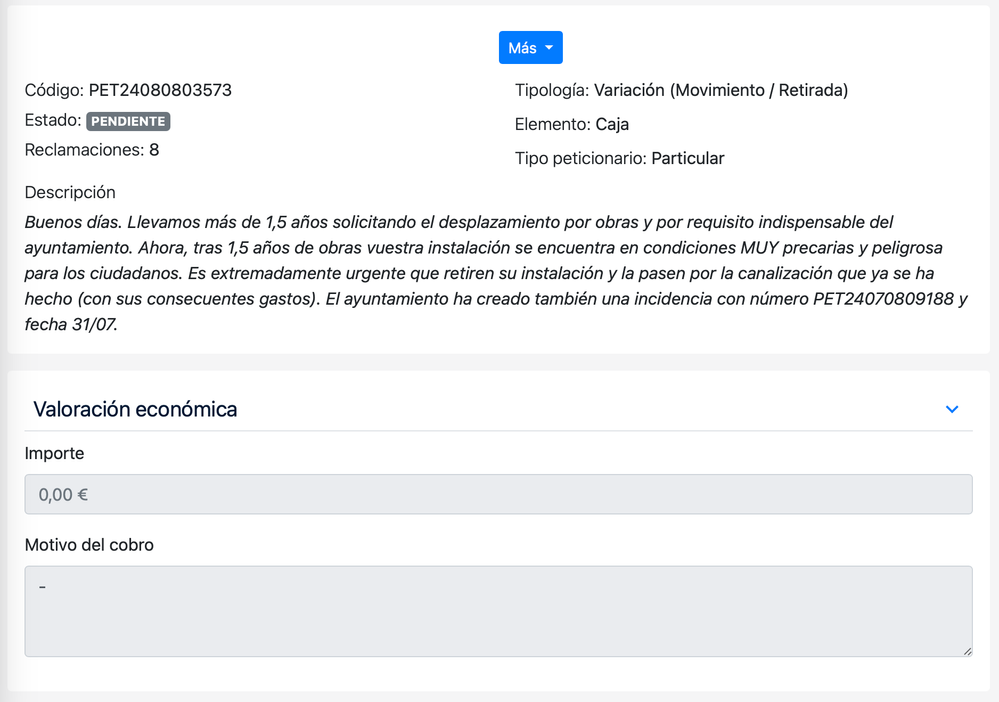Click the caret arrow on Más button

click(x=550, y=47)
